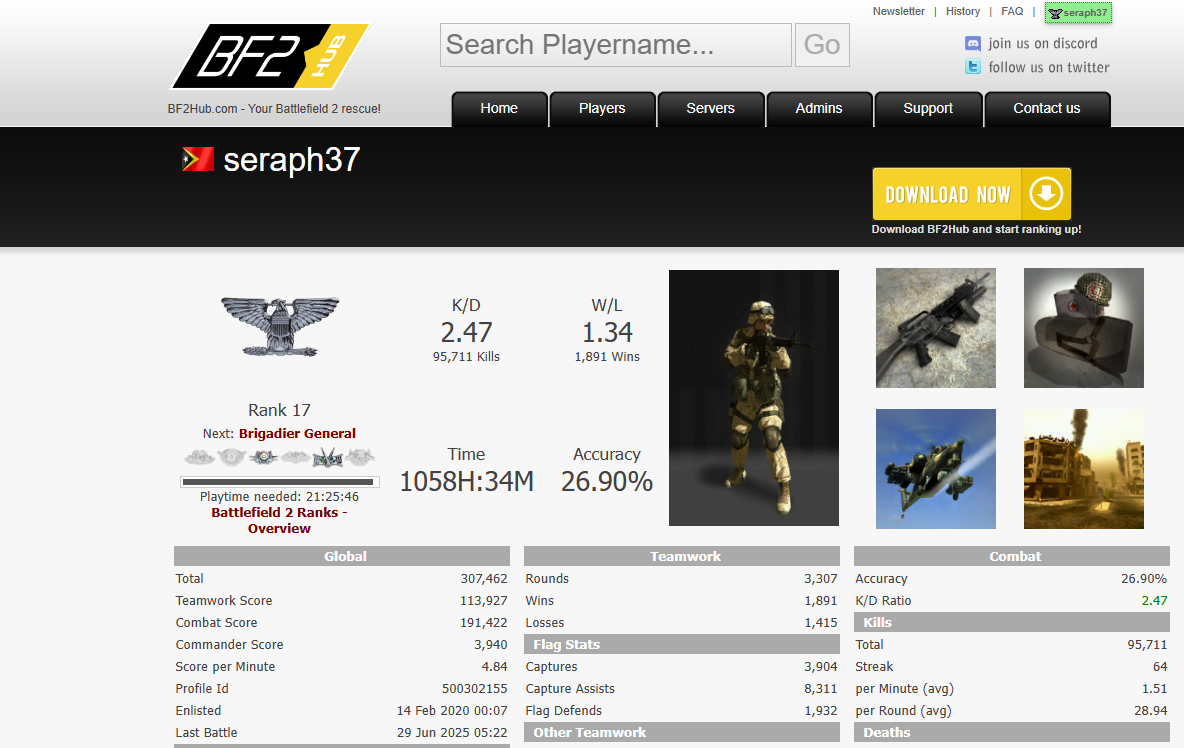This screenshot has height=748, width=1184.
Task: Click the seraph37 country flag icon
Action: [198, 159]
